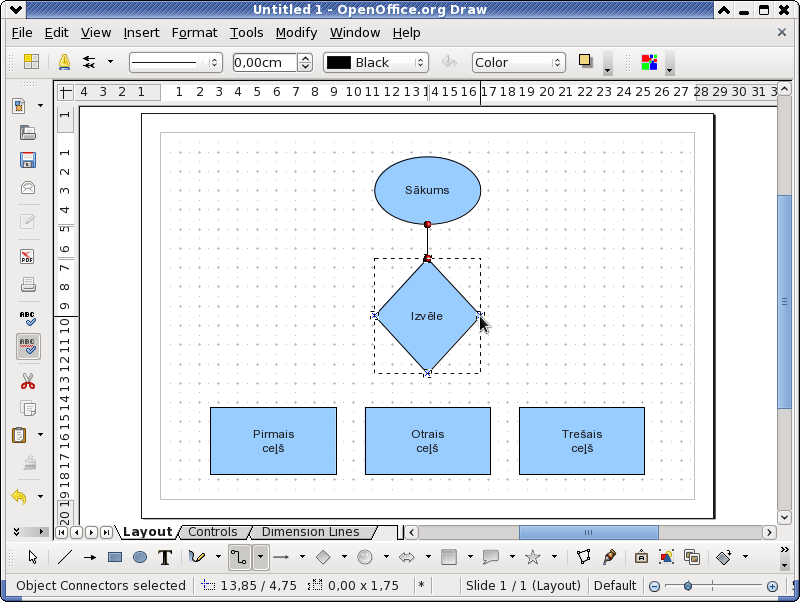This screenshot has width=800, height=602.
Task: Choose the Stars shapes tool
Action: click(x=533, y=557)
